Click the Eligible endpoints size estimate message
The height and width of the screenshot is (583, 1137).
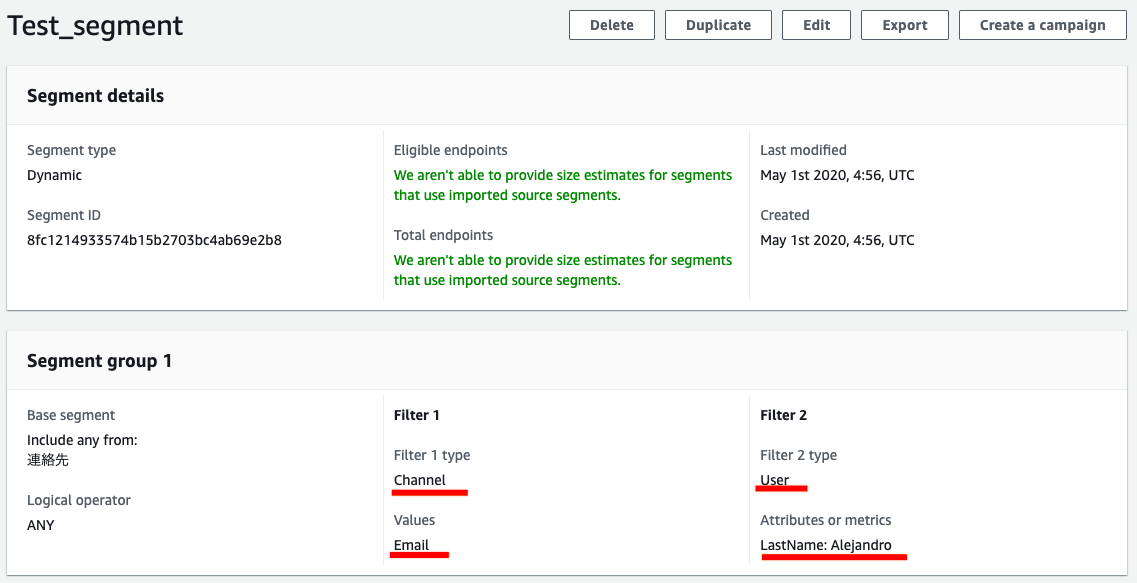point(562,185)
